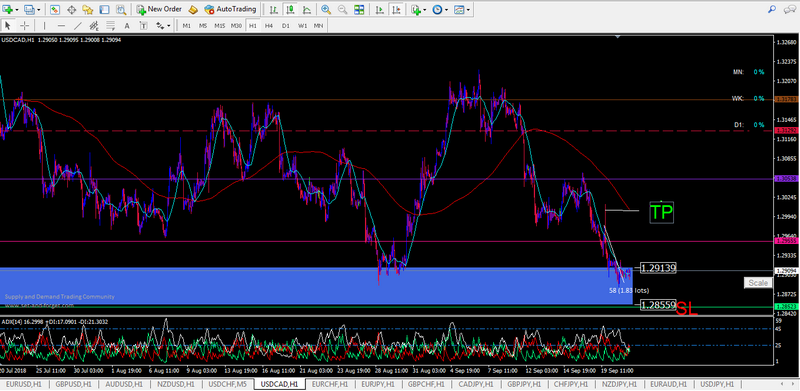Toggle the chart auto scroll button
The height and width of the screenshot is (391, 800).
pos(380,9)
